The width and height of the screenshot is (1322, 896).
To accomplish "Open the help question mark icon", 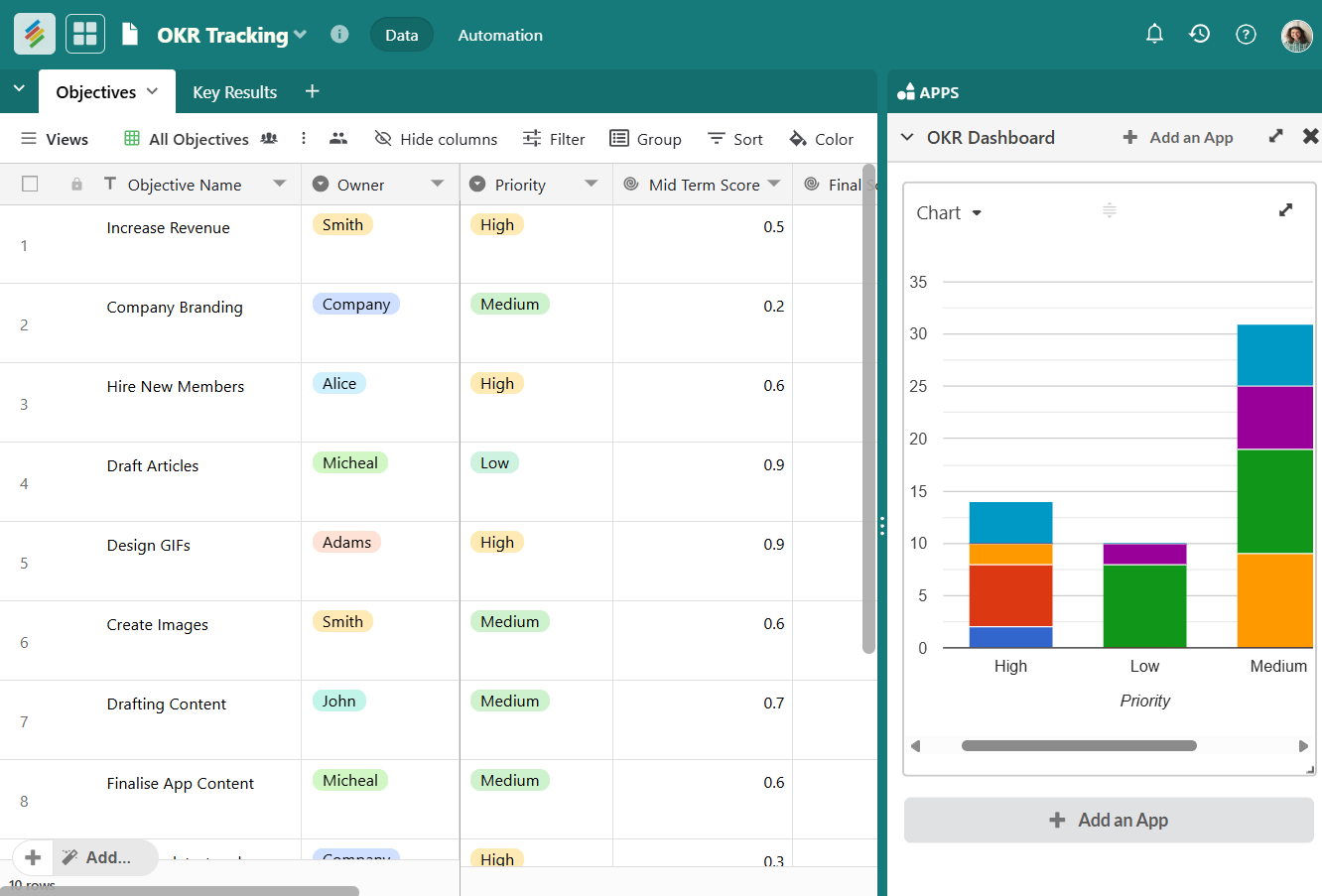I will (1246, 35).
